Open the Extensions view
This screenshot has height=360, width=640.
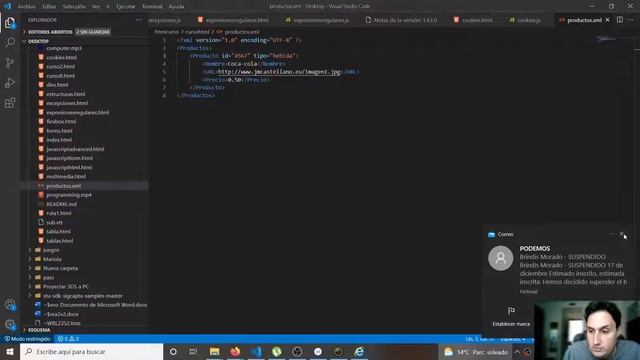pos(10,102)
